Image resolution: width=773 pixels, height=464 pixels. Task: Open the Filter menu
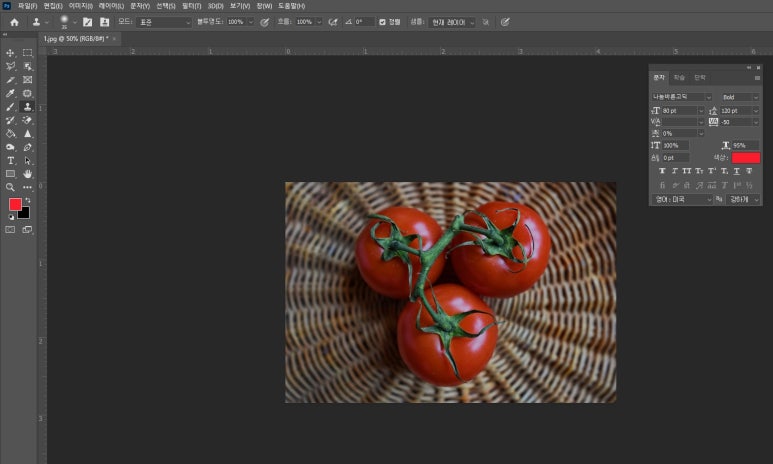[191, 6]
